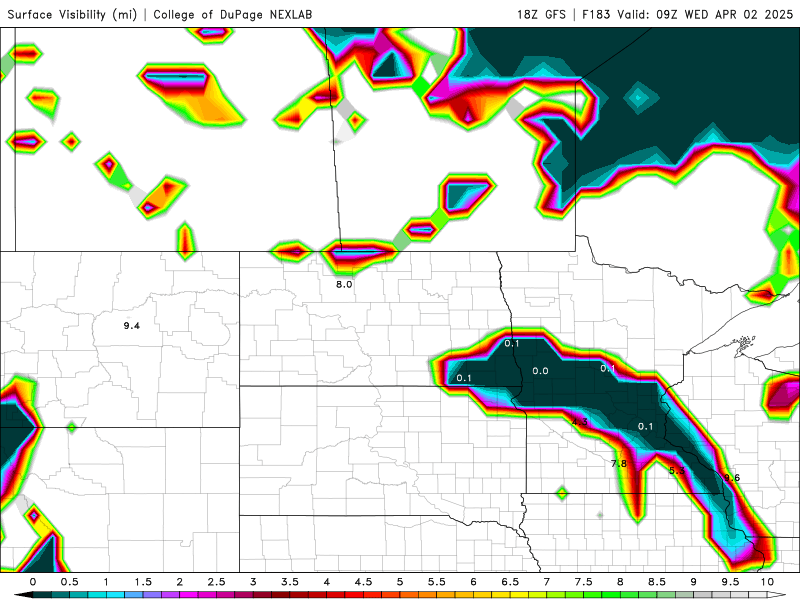Click the 3.5 tick label on color scale
Viewport: 800px width, 600px height.
tap(290, 582)
